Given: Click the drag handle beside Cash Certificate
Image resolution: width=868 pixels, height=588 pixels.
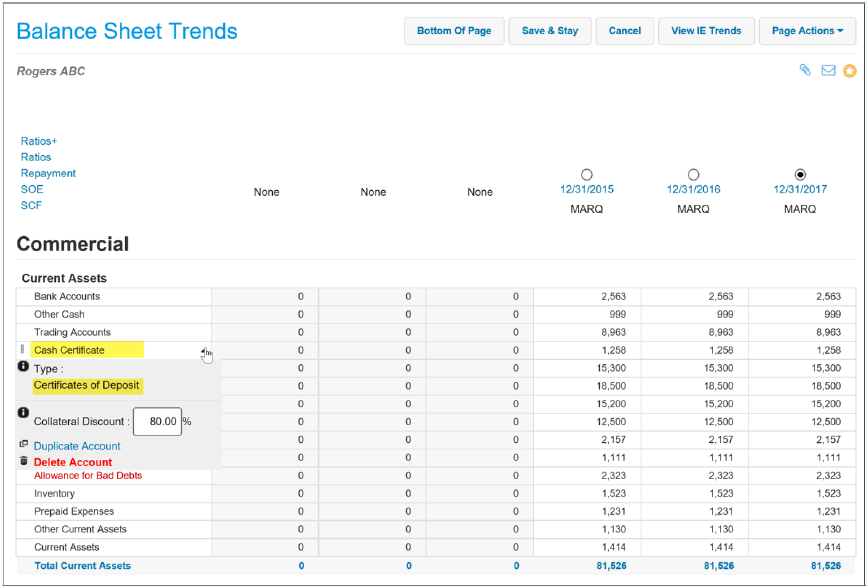Looking at the screenshot, I should (22, 349).
